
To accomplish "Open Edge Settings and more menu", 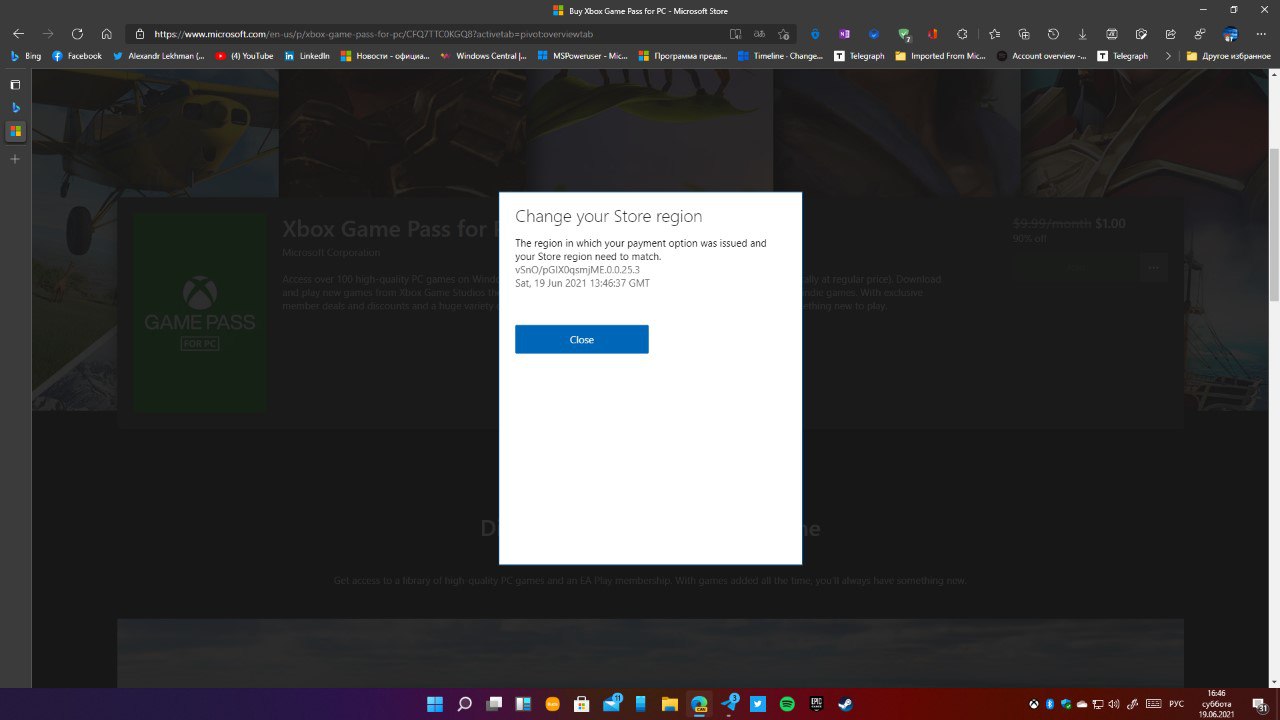I will coord(1261,33).
